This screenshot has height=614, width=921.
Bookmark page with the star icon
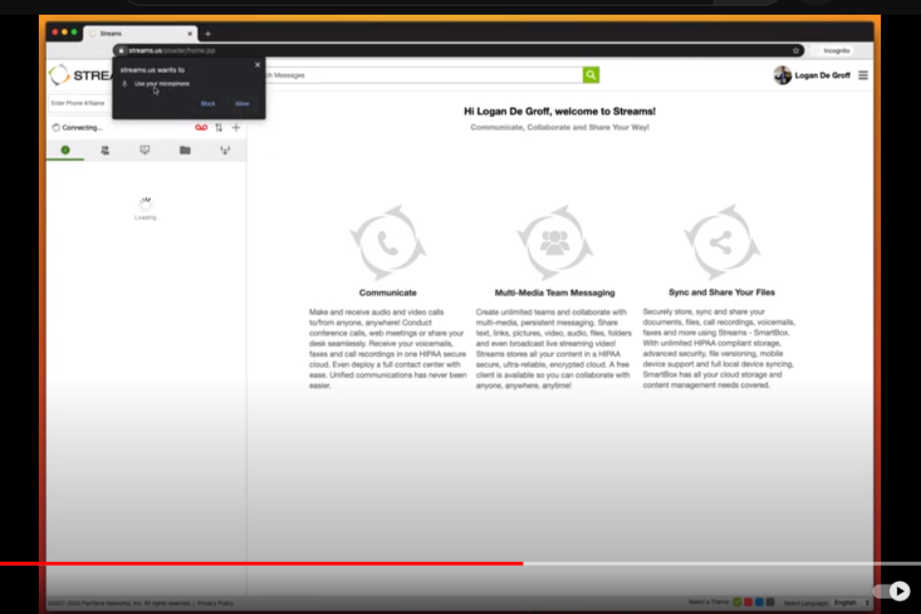796,51
